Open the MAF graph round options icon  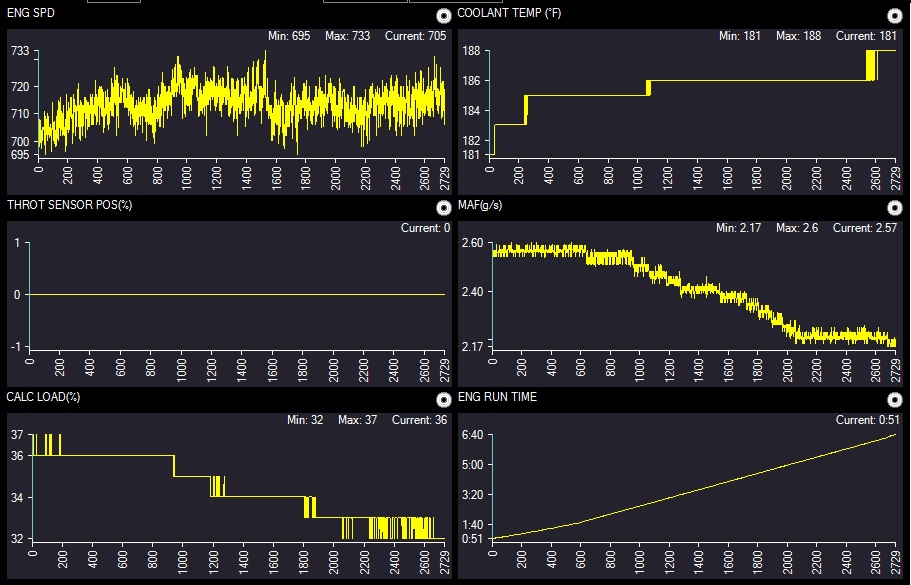tap(895, 207)
